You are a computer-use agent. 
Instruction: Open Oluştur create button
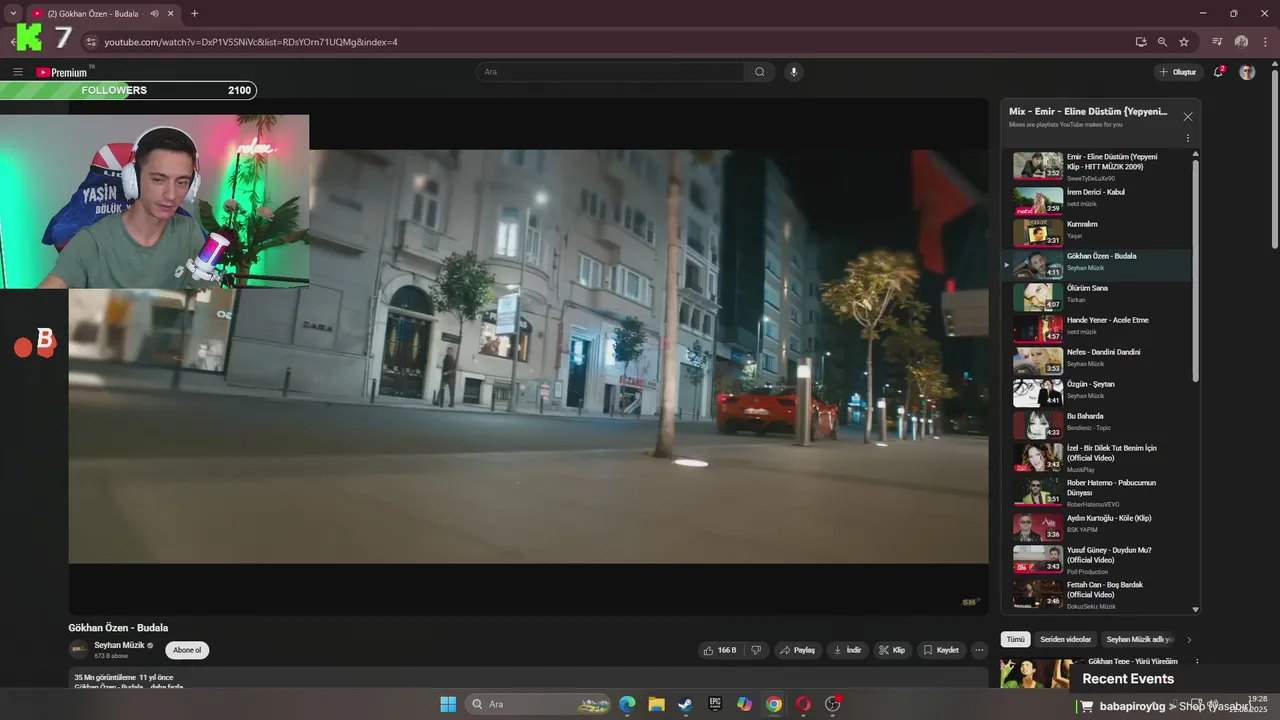1177,72
